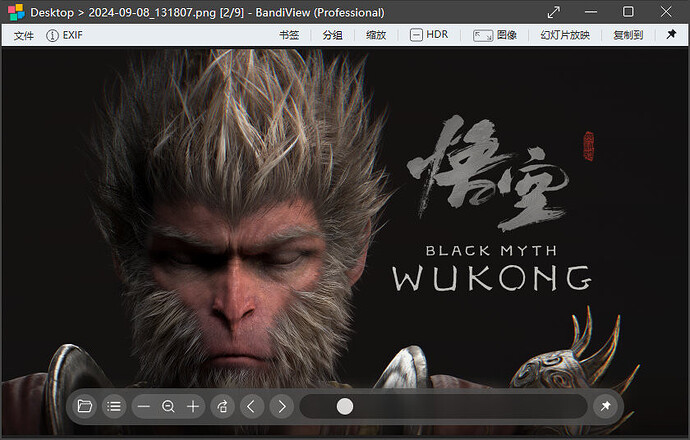Toggle HDR mode

pos(428,34)
